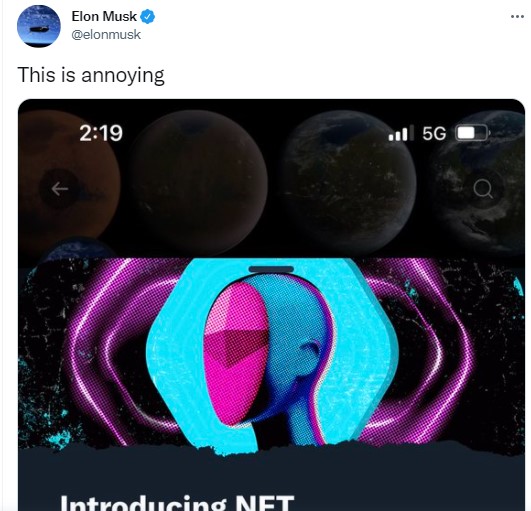Image resolution: width=531 pixels, height=511 pixels.
Task: Click the Earth-like planet with green continents
Action: click(348, 183)
